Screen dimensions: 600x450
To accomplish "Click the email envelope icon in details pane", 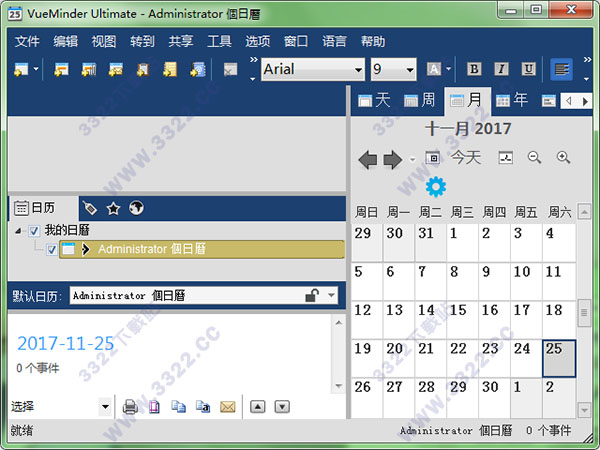I will point(227,407).
